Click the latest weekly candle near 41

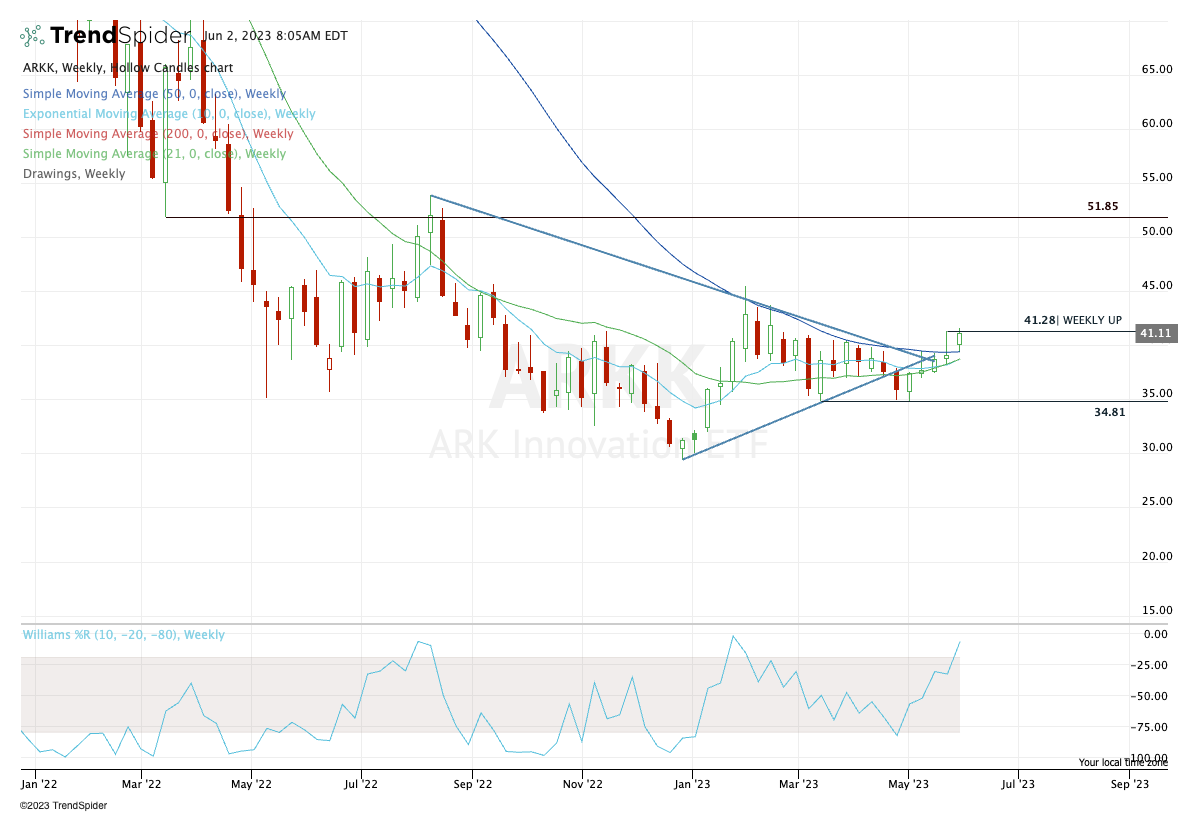(959, 338)
